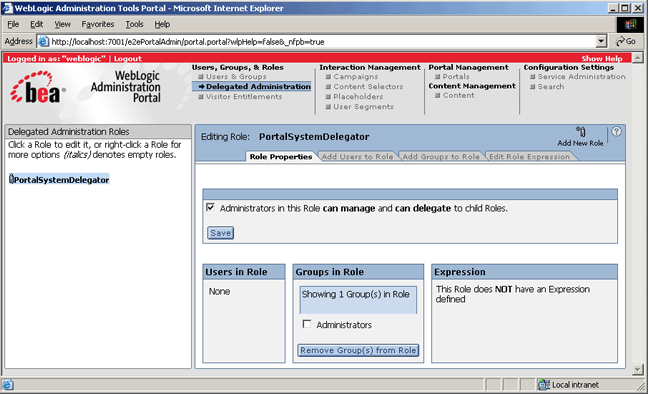Click the 'None' text in Users in Role
The image size is (648, 394).
[219, 291]
